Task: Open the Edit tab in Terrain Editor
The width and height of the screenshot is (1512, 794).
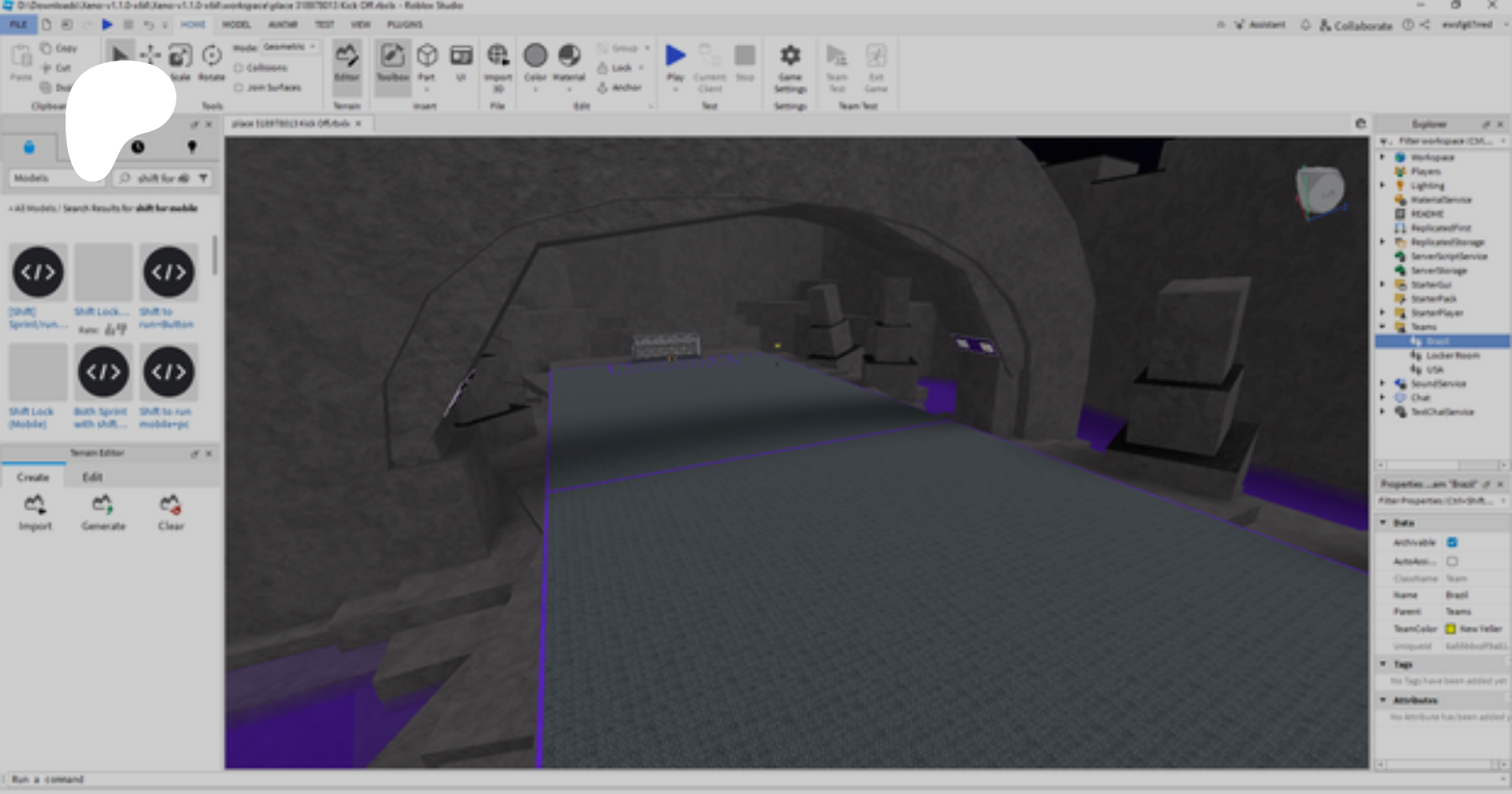Action: [x=92, y=477]
